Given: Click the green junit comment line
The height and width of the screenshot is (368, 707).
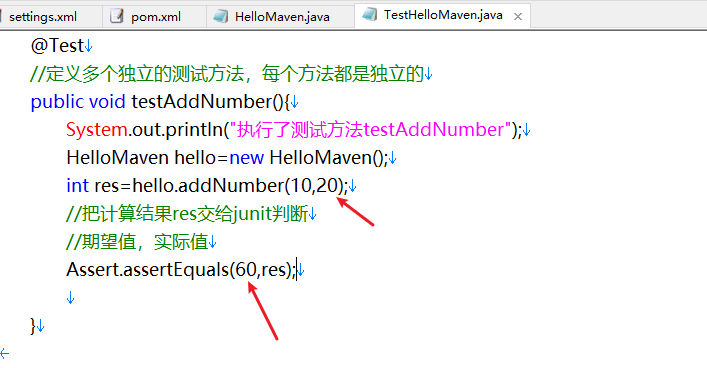Looking at the screenshot, I should coord(187,214).
